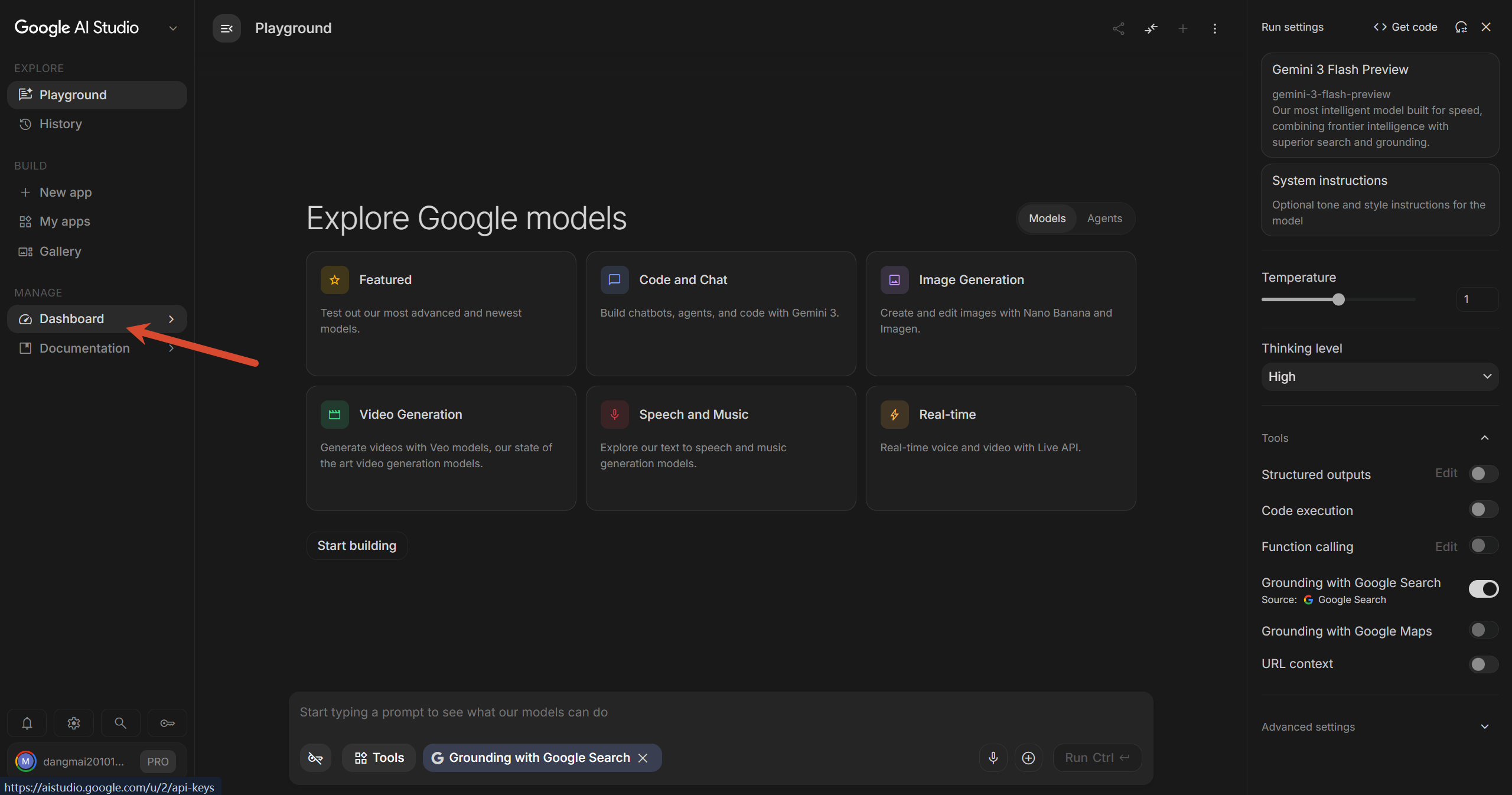Enable Code execution switch
Viewport: 1512px width, 795px height.
1484,510
